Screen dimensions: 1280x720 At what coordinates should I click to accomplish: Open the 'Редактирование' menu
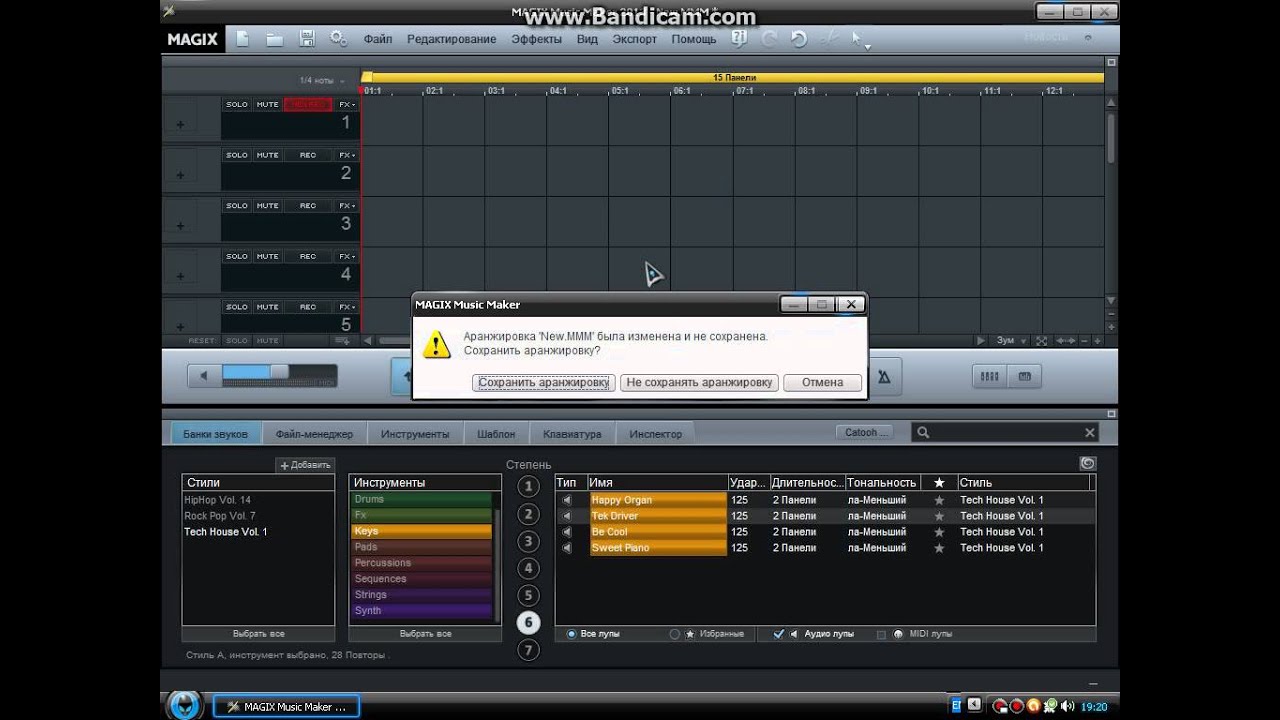click(x=451, y=39)
